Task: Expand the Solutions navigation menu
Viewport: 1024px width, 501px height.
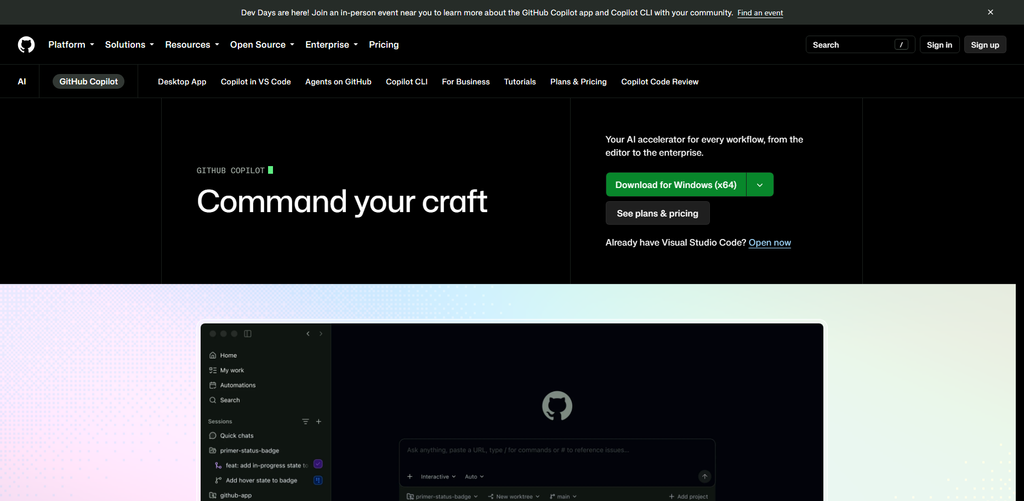Action: (x=129, y=44)
